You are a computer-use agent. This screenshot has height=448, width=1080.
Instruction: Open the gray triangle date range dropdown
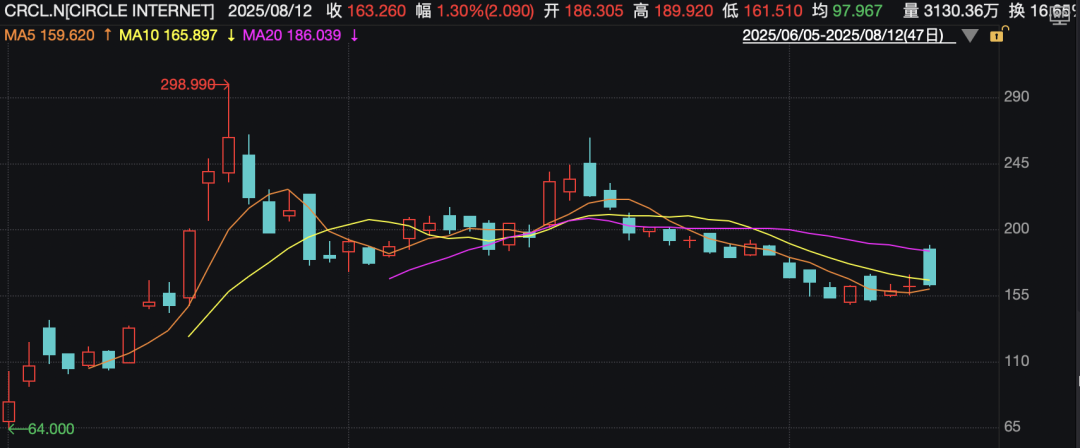pyautogui.click(x=970, y=36)
